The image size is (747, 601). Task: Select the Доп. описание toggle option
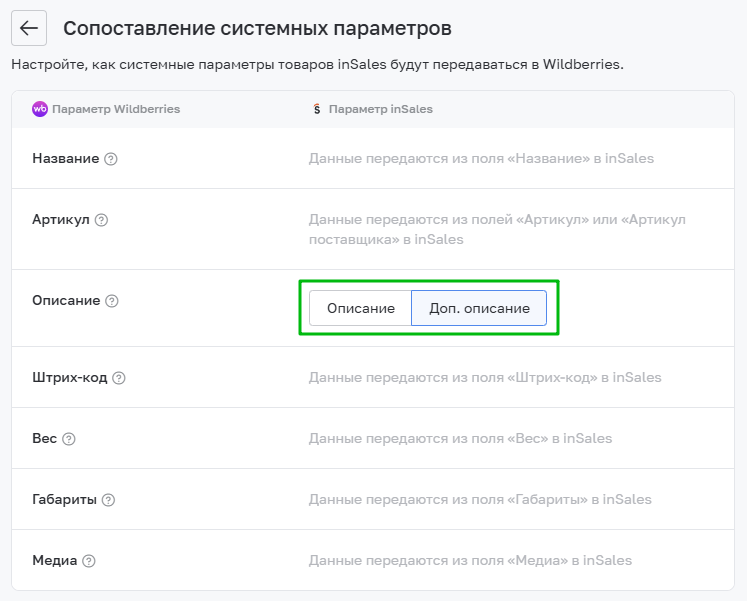tap(479, 308)
